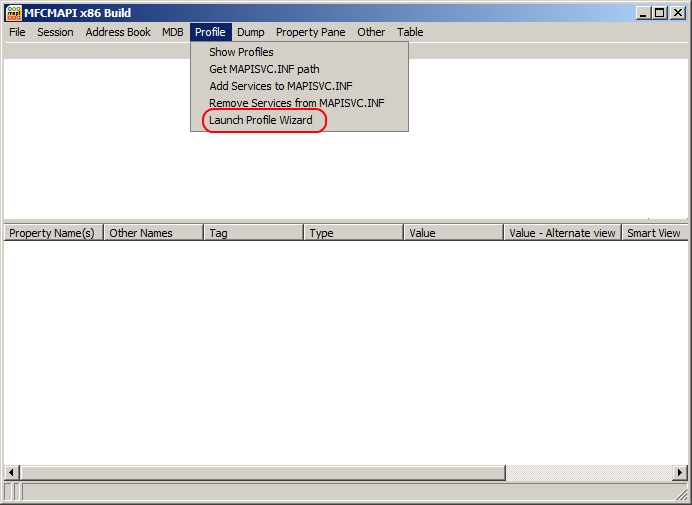Click the horizontal scrollbar right arrow
Screen dimensions: 692x505
coord(680,473)
